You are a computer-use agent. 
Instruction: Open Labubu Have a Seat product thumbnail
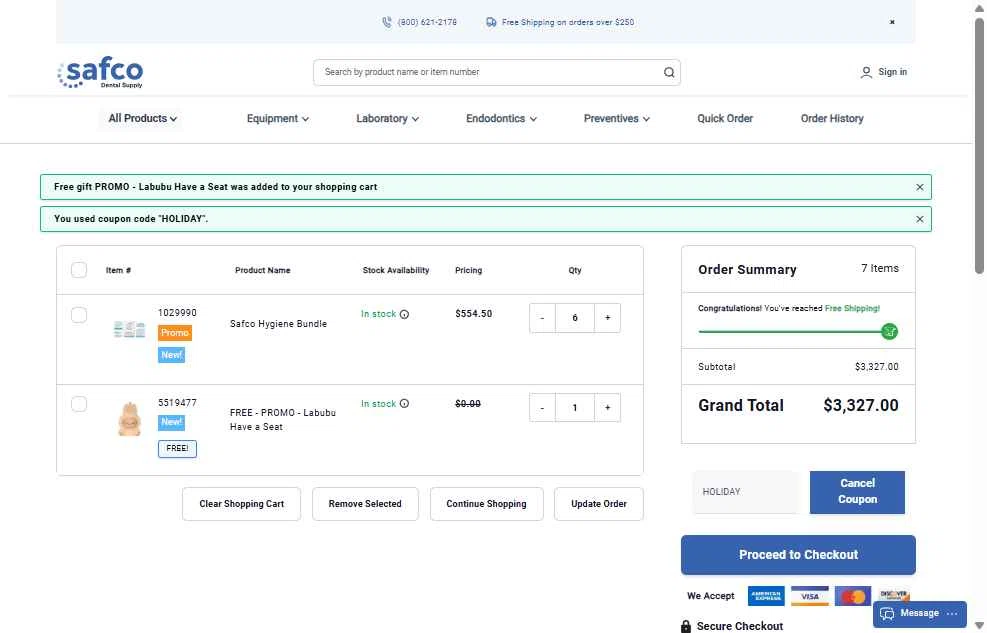129,418
